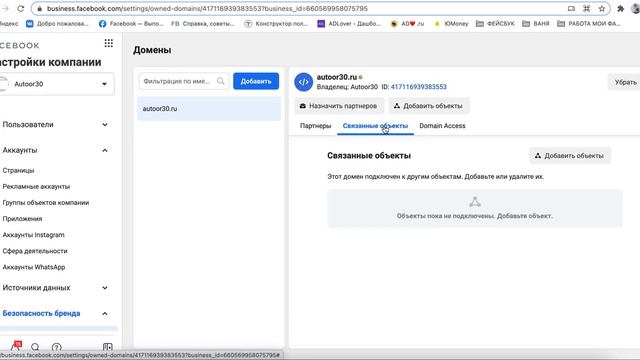Screen dimensions: 640x360
Task: Click Добавить объекты in Связанные объекты section
Action: [x=570, y=156]
